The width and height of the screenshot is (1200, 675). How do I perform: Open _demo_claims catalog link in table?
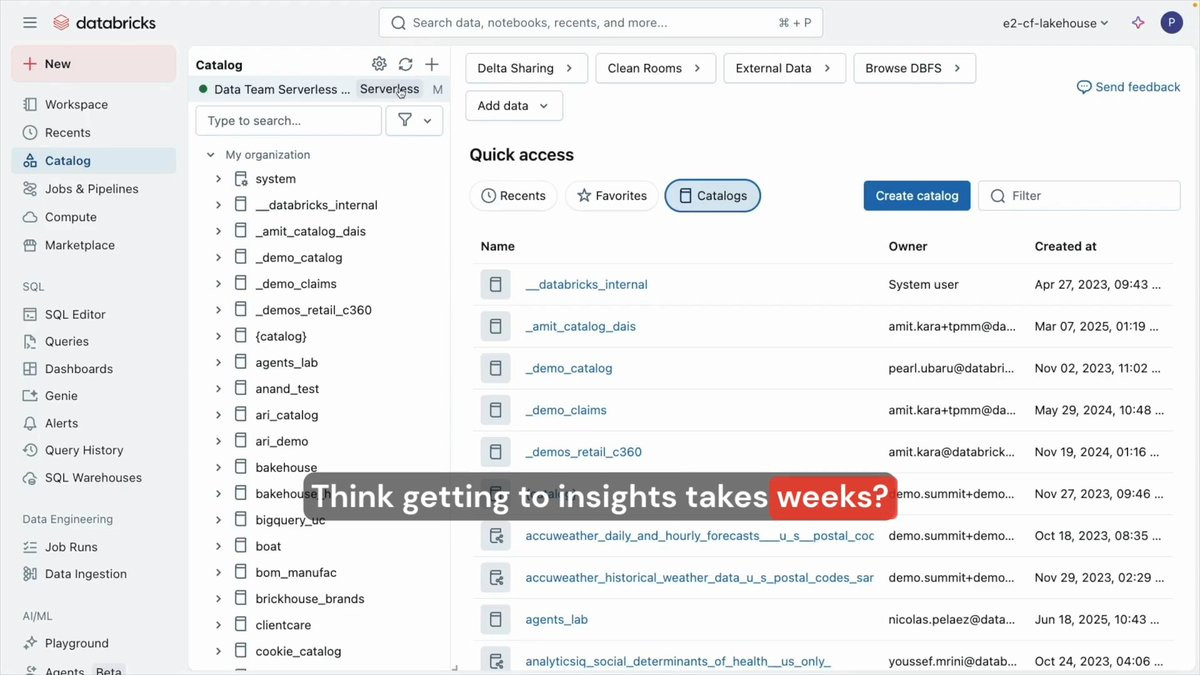point(566,410)
